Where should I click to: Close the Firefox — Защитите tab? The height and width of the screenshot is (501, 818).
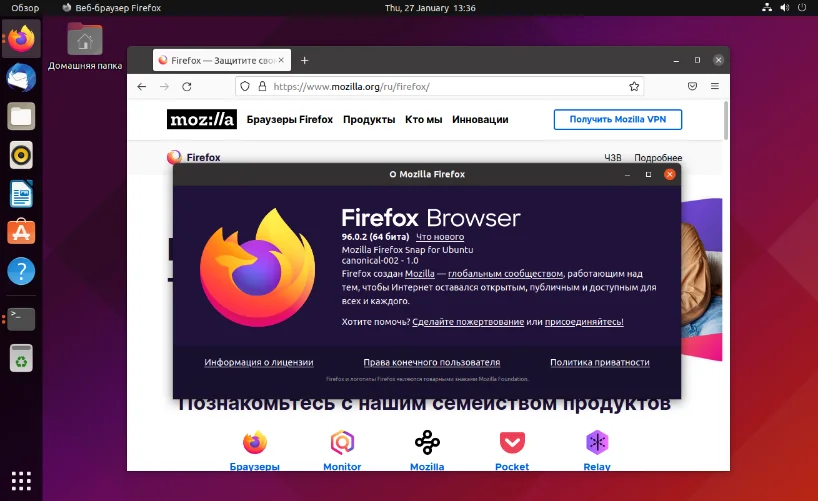point(281,60)
